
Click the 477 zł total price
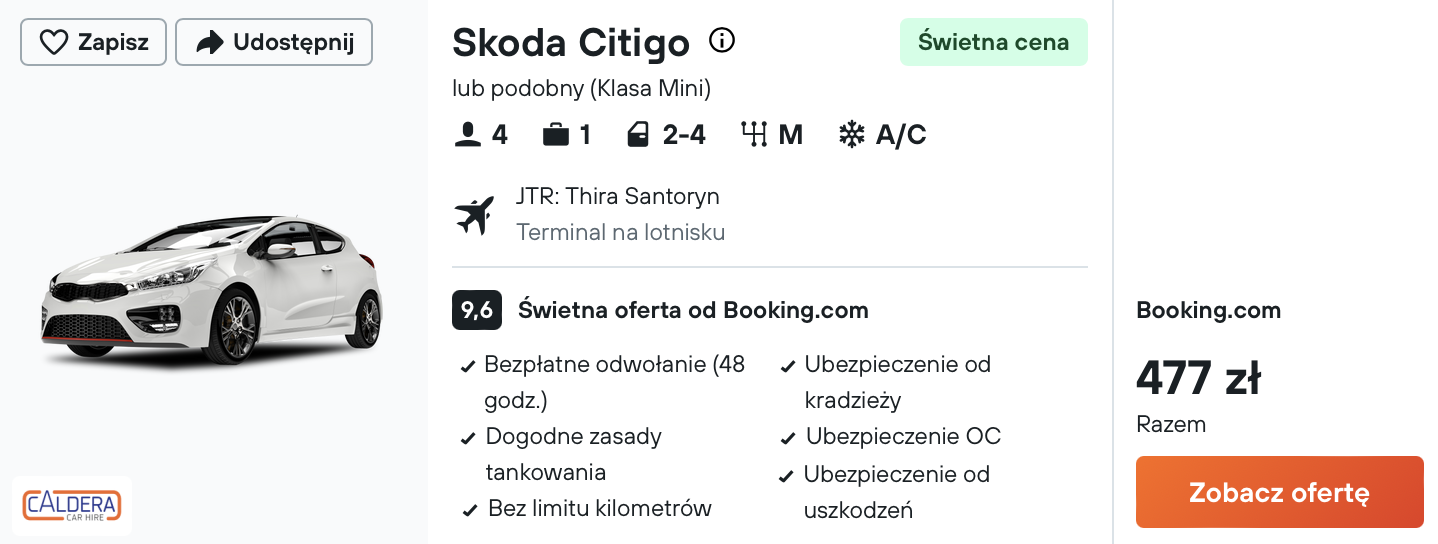pos(1198,379)
